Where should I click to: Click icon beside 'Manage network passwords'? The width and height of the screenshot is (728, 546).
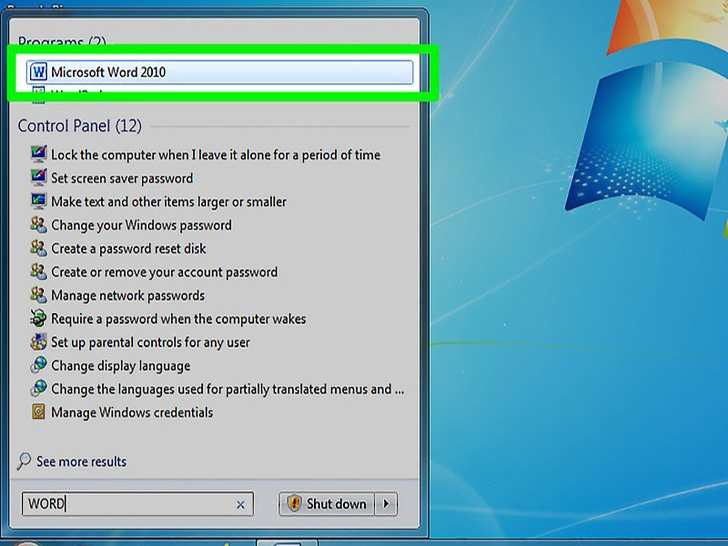[39, 295]
